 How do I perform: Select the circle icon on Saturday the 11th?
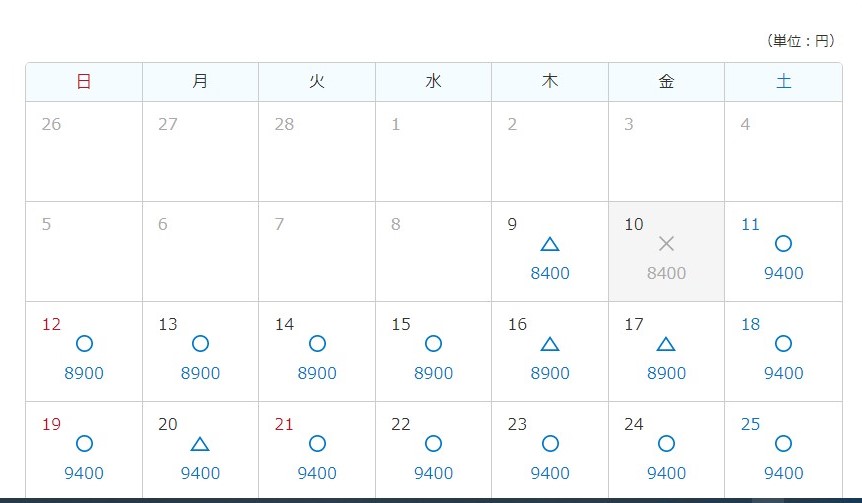tap(783, 244)
